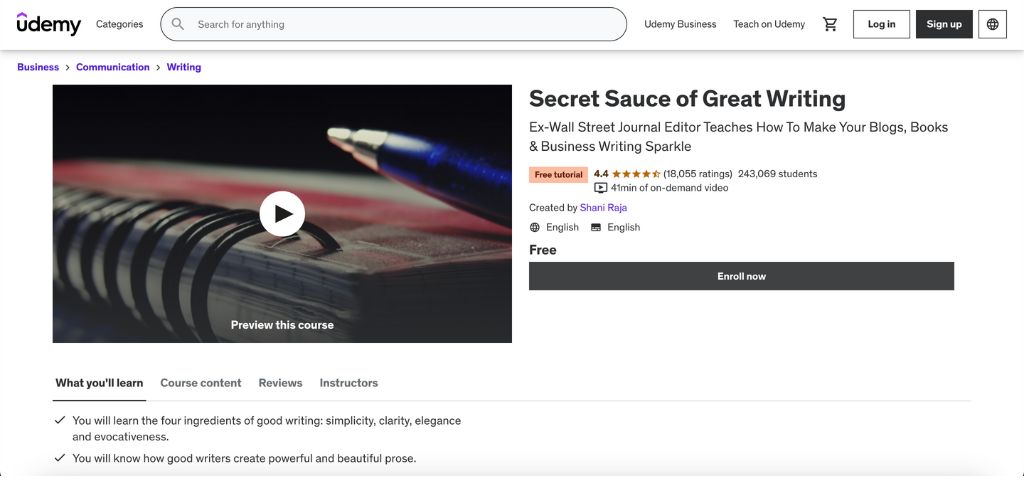Open instructor Shani Raja's profile link

point(603,208)
